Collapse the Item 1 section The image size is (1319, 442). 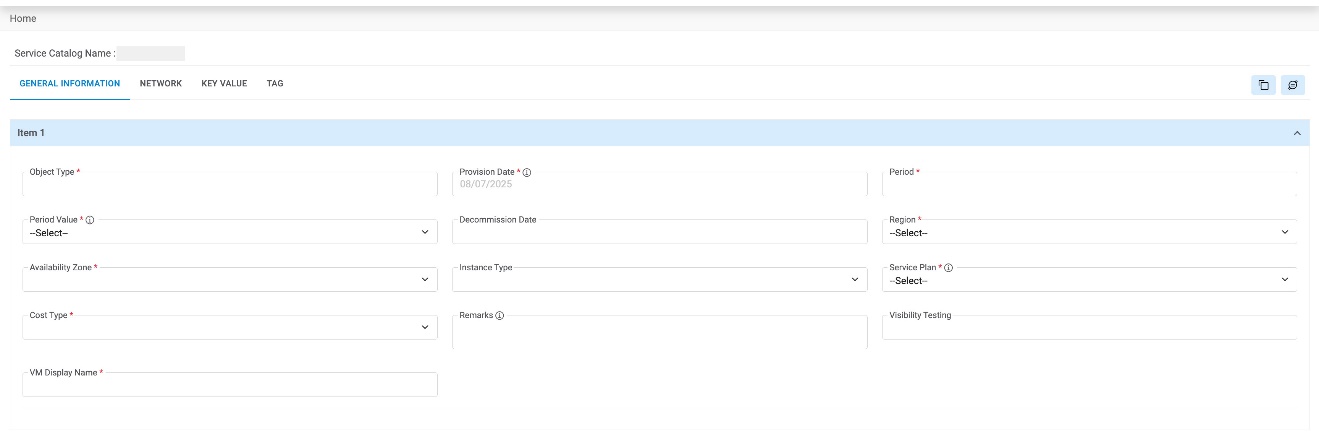click(x=1297, y=133)
